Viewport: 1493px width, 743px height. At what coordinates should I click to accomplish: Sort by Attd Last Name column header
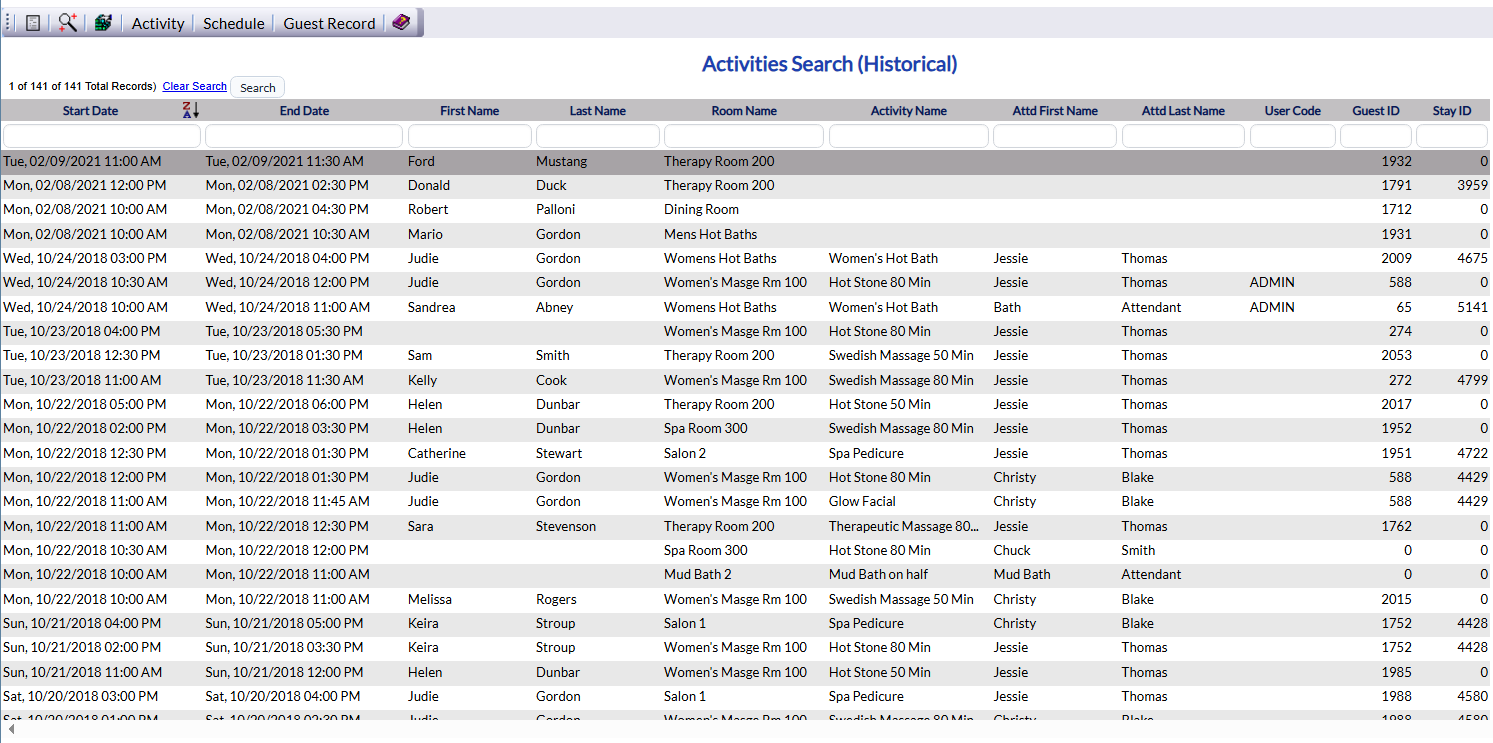(1183, 111)
